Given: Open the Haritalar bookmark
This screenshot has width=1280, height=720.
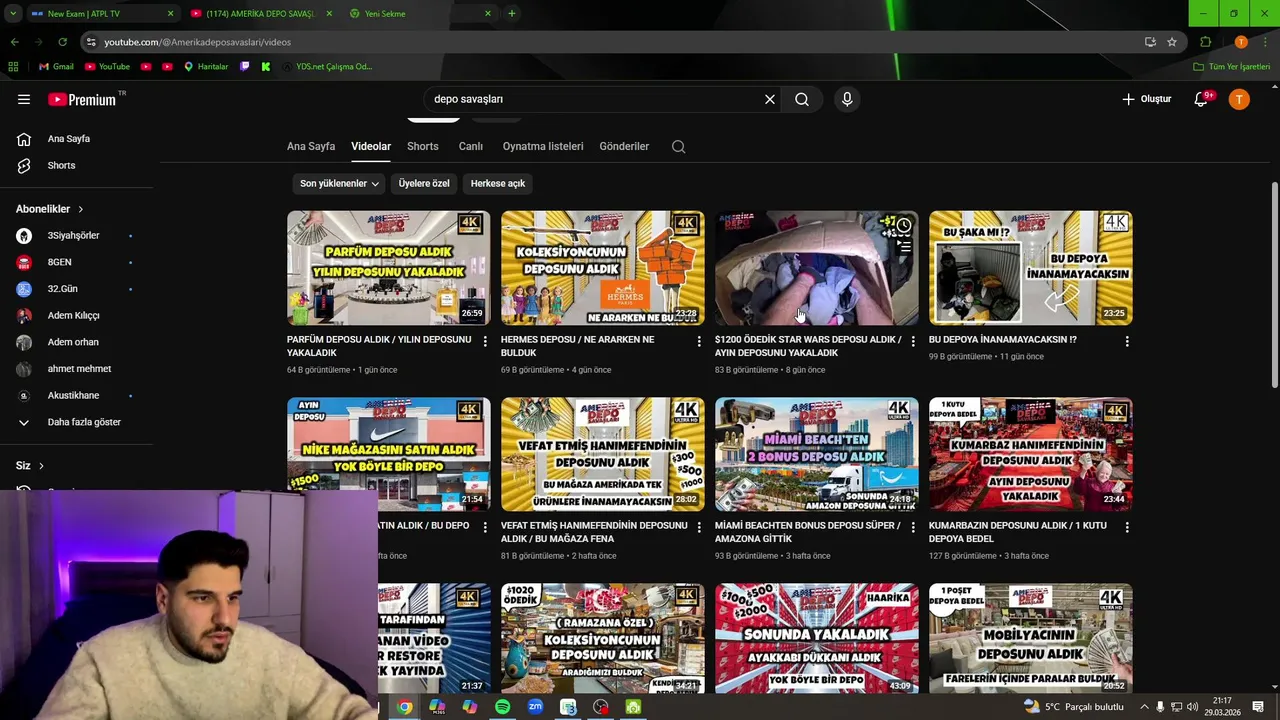Looking at the screenshot, I should tap(206, 67).
